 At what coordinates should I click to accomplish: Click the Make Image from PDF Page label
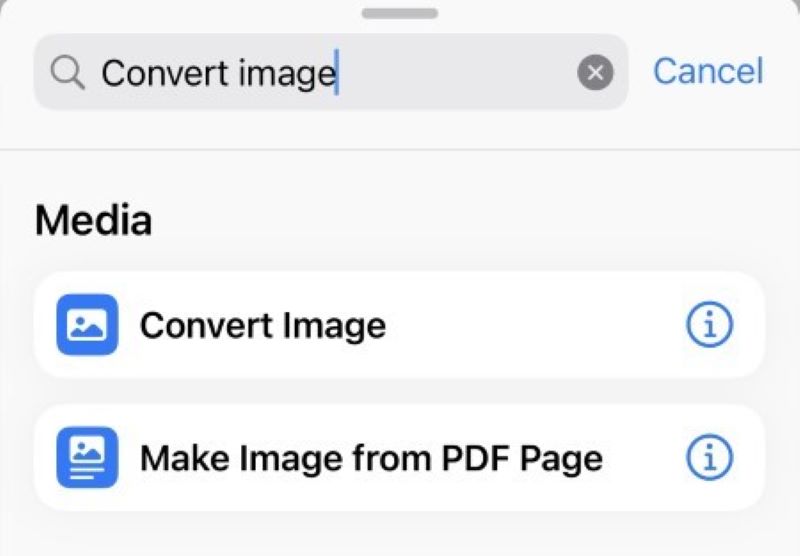(371, 459)
